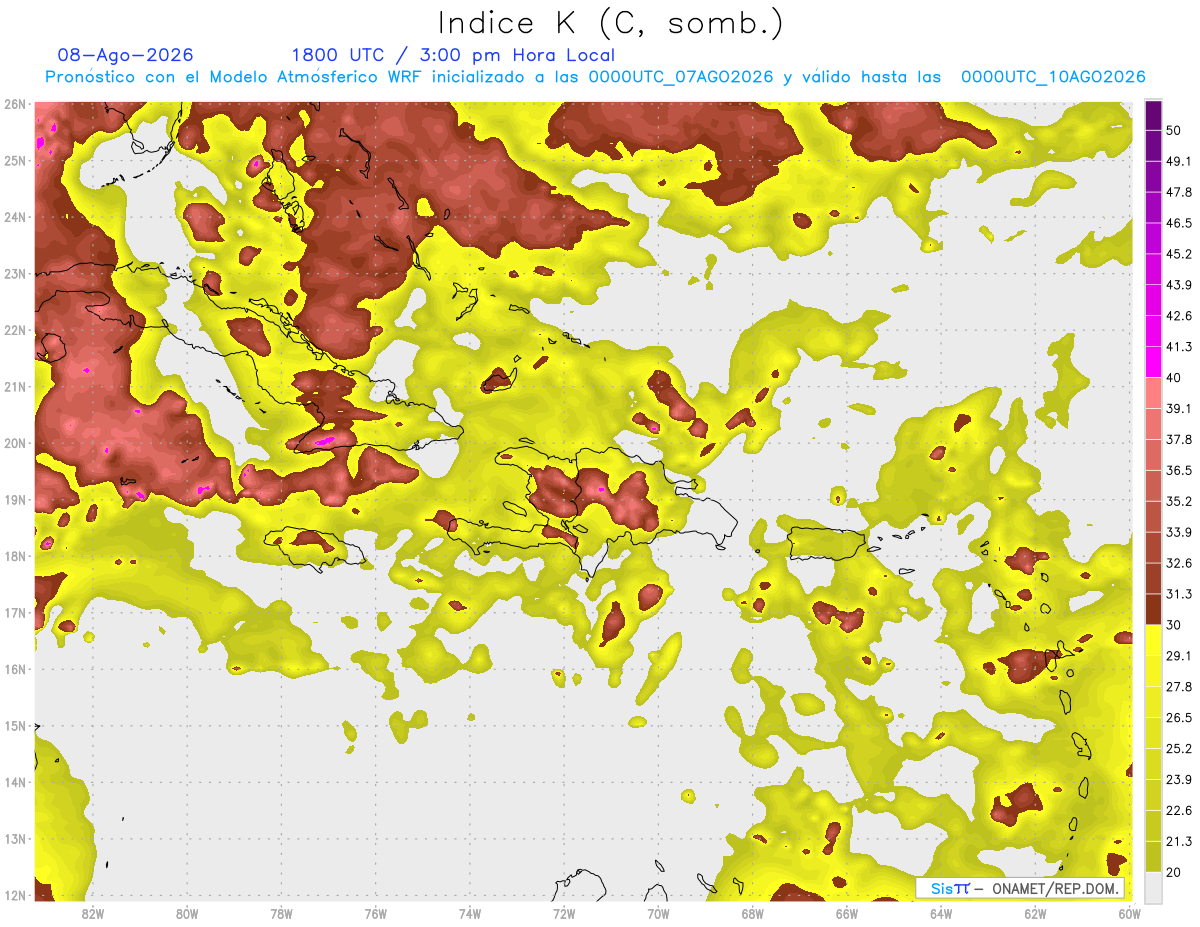Screen dimensions: 1200x927
Task: Click the '13N' latitude axis label
Action: point(14,839)
